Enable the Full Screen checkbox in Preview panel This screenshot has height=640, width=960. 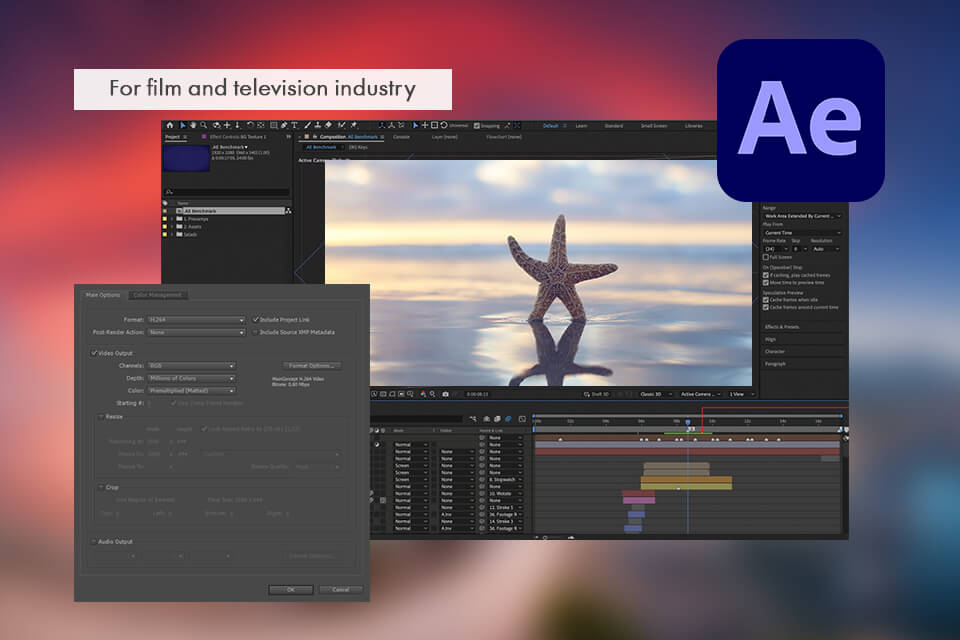click(766, 257)
